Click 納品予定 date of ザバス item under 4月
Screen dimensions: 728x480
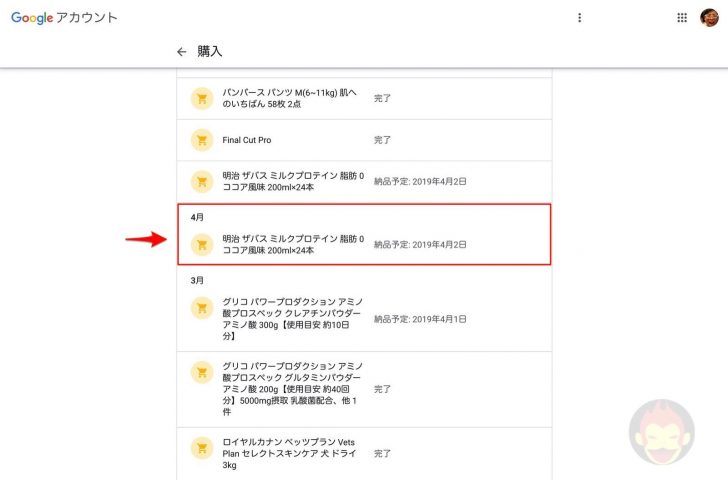tap(420, 245)
